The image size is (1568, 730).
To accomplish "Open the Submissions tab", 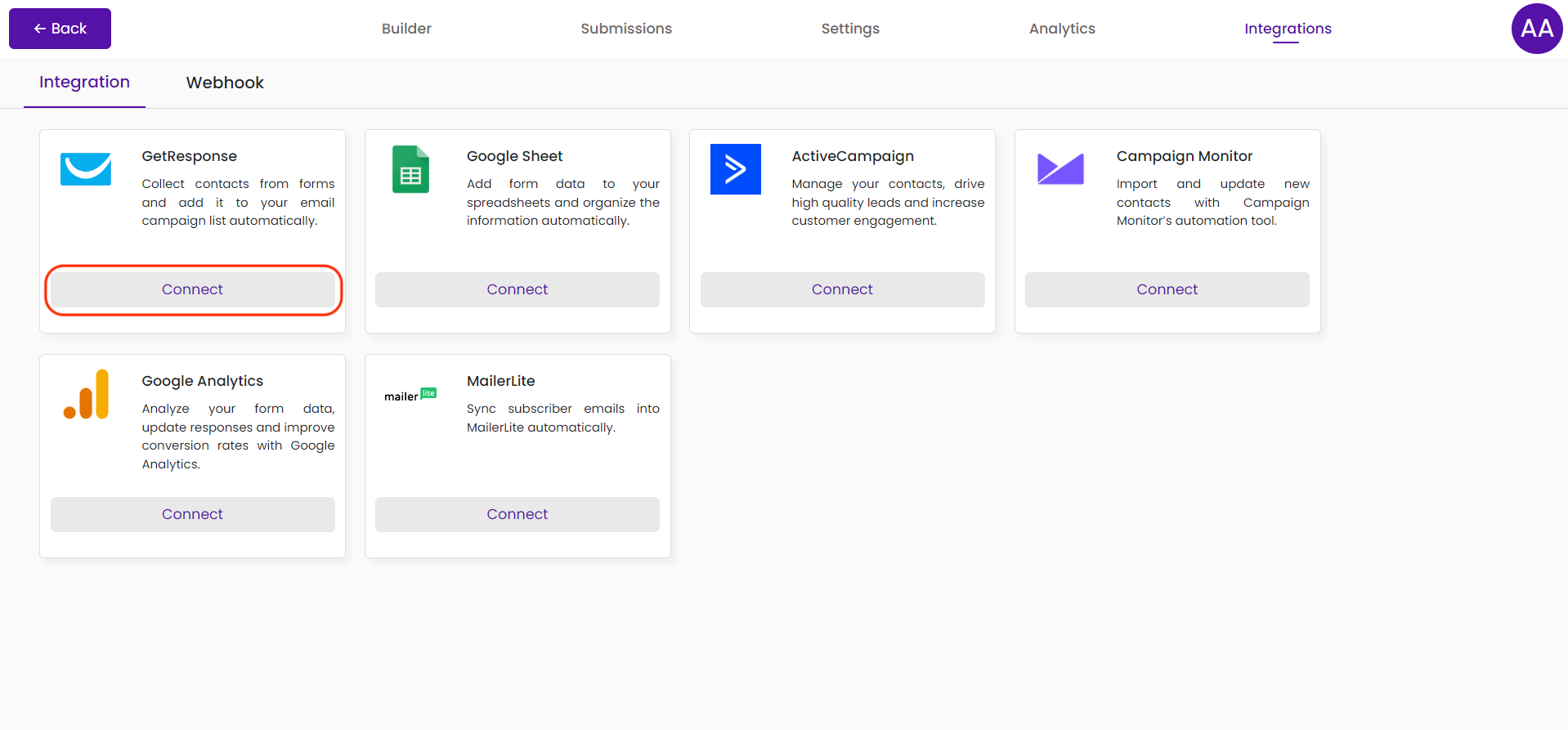I will click(626, 29).
